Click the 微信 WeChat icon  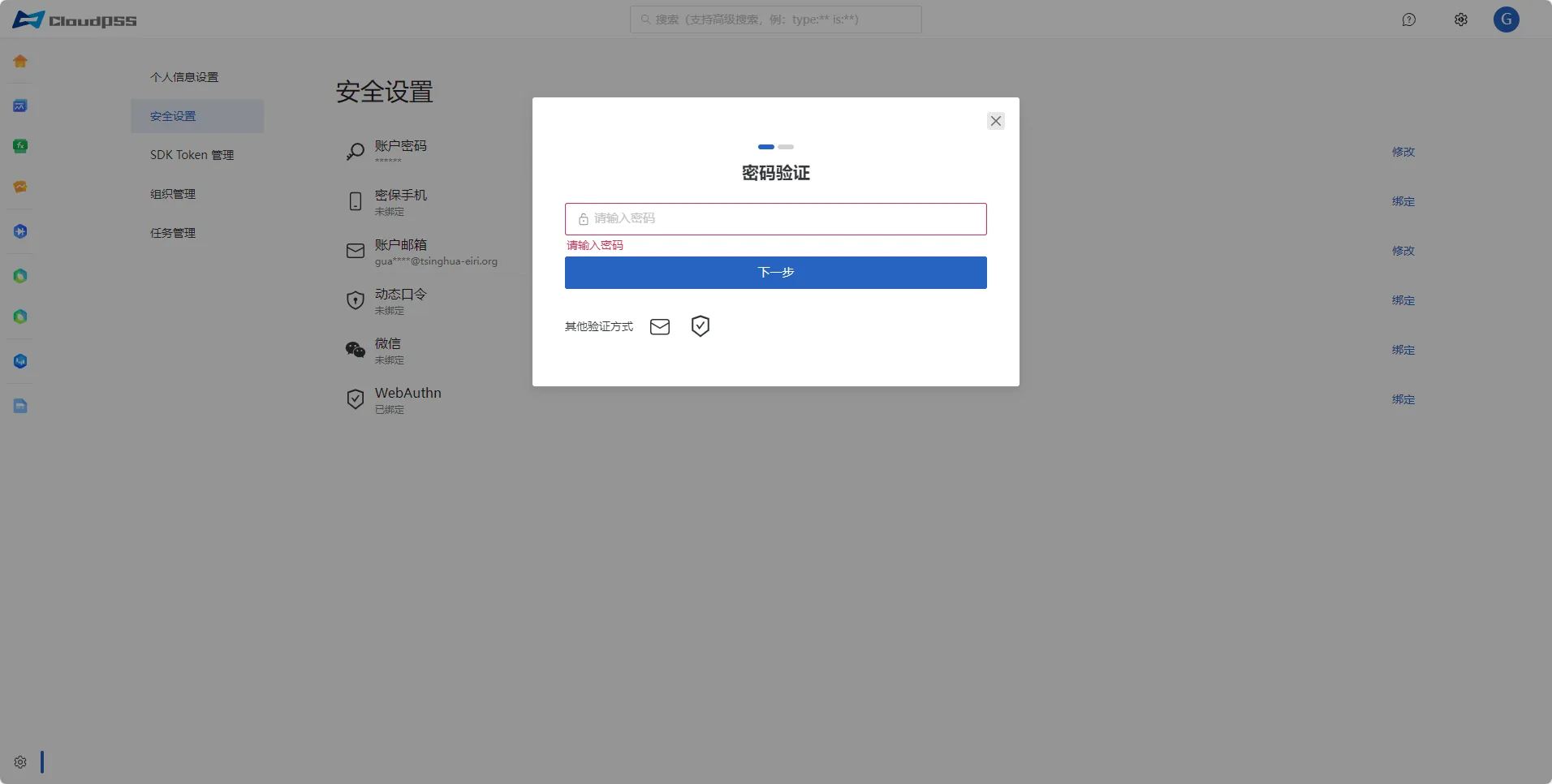pyautogui.click(x=356, y=350)
